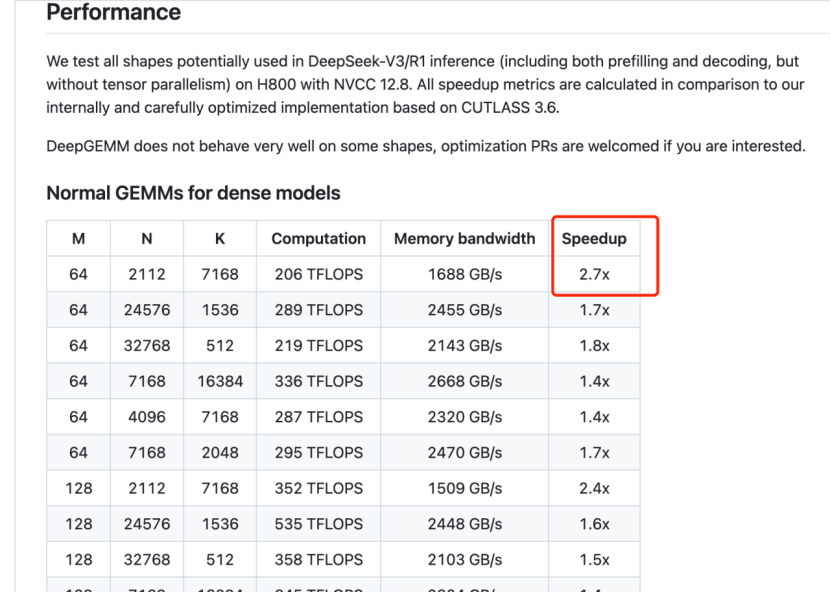Select the 4096 N-value cell
The image size is (831, 593).
click(x=147, y=417)
